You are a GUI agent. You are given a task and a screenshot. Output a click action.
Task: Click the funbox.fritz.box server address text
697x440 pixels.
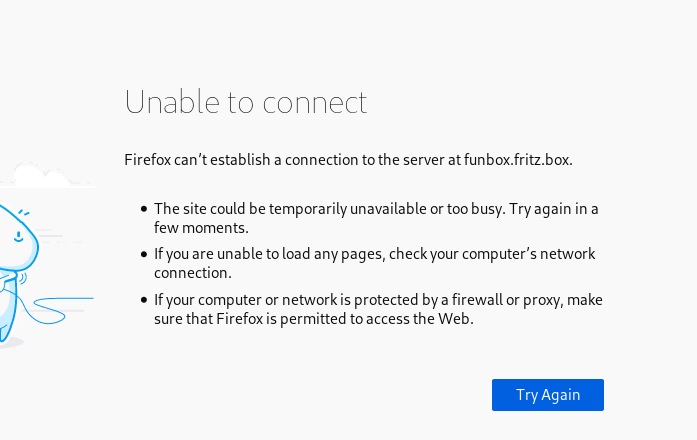coord(517,159)
